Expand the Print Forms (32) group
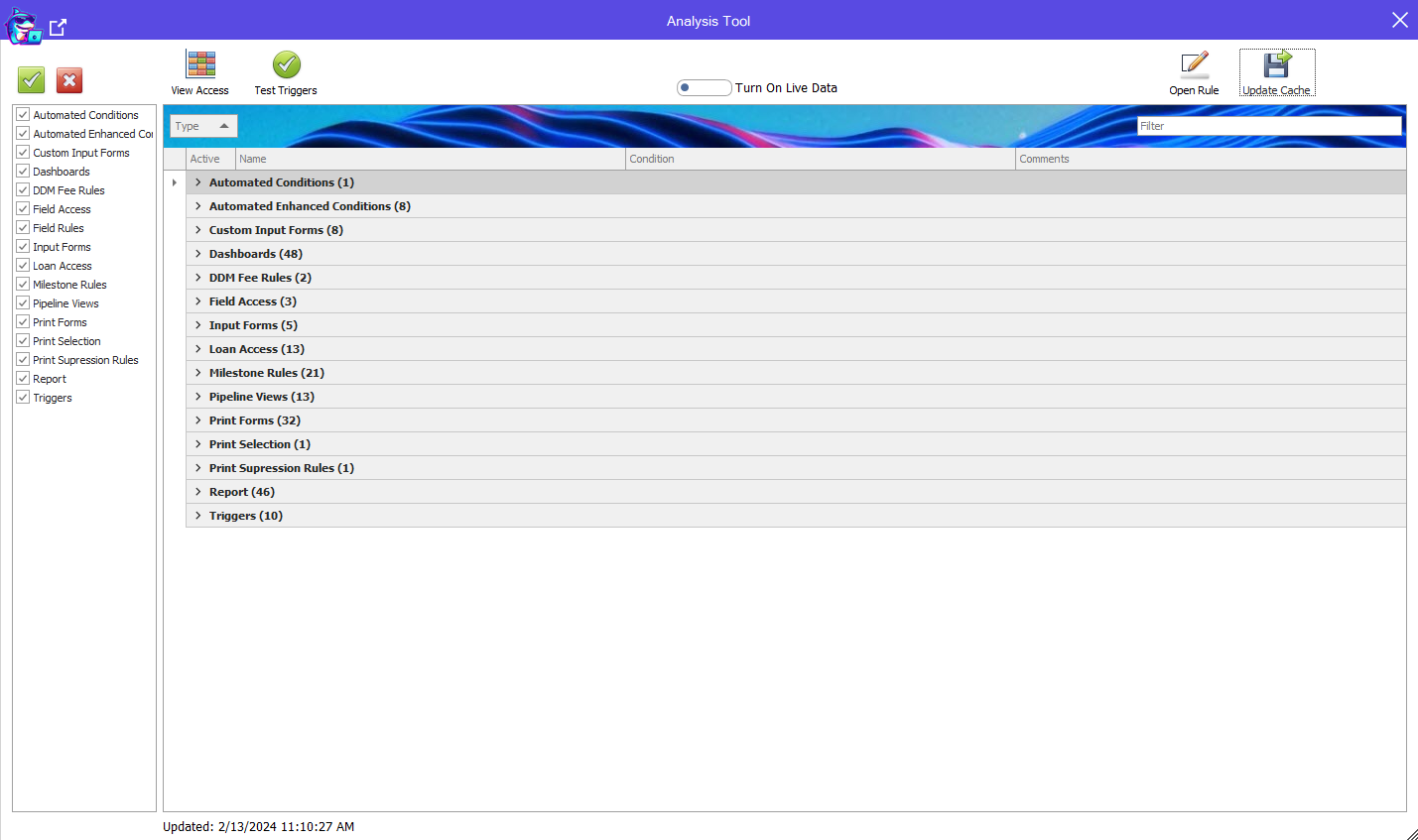Viewport: 1418px width, 840px height. 198,420
